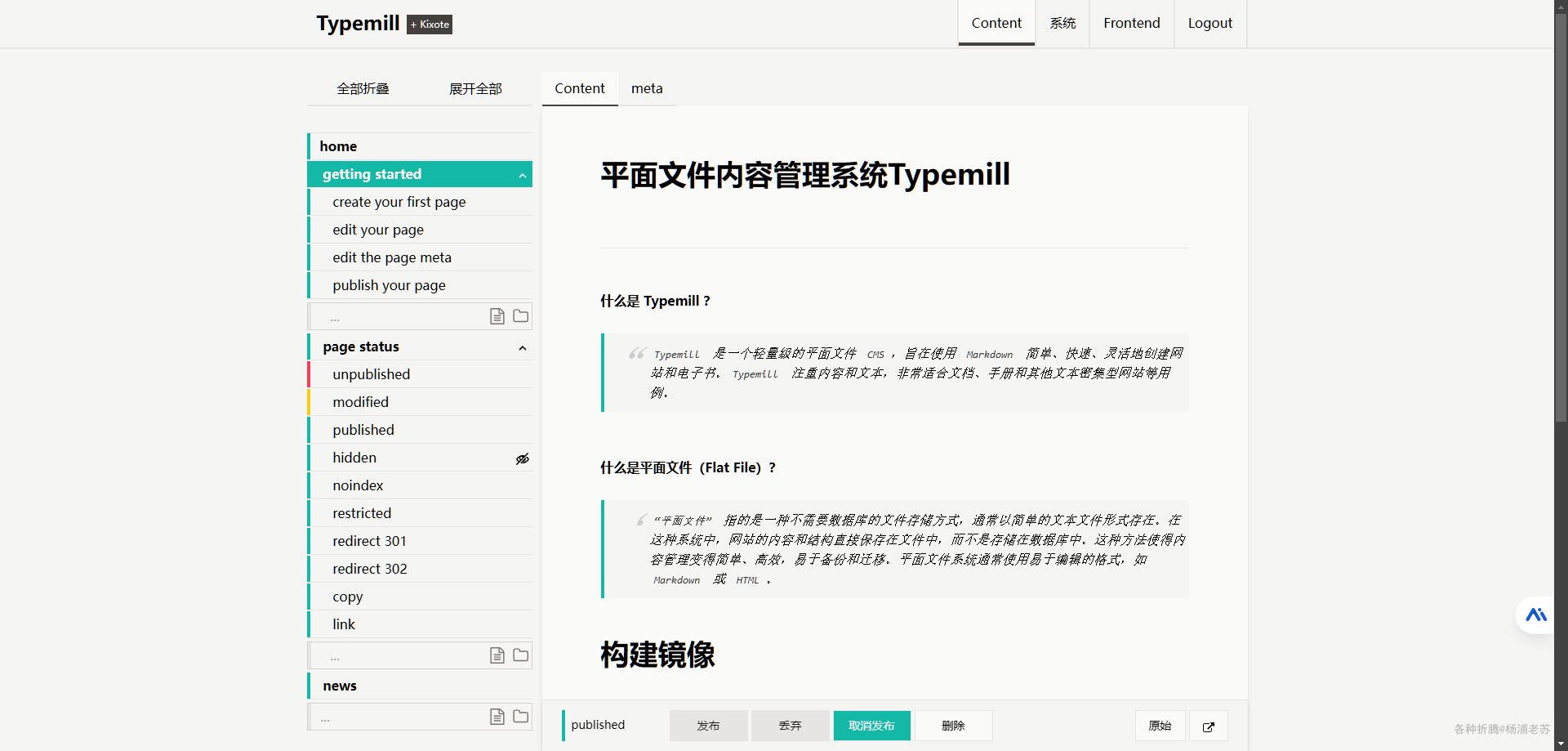
Task: Click the heading 什么是平面文件（Flat File）？
Action: pyautogui.click(x=688, y=467)
